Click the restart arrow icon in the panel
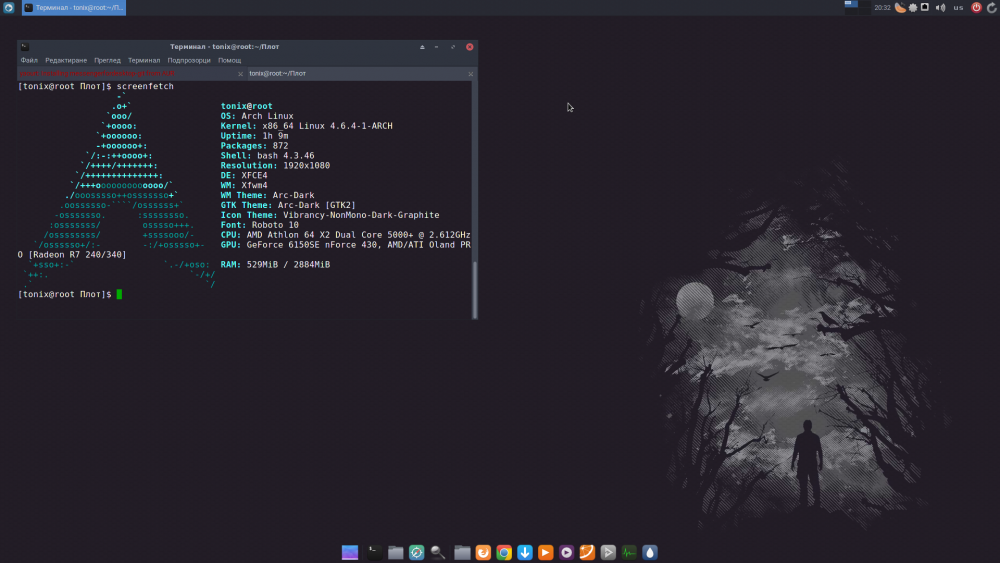Image resolution: width=1000 pixels, height=563 pixels. [992, 8]
